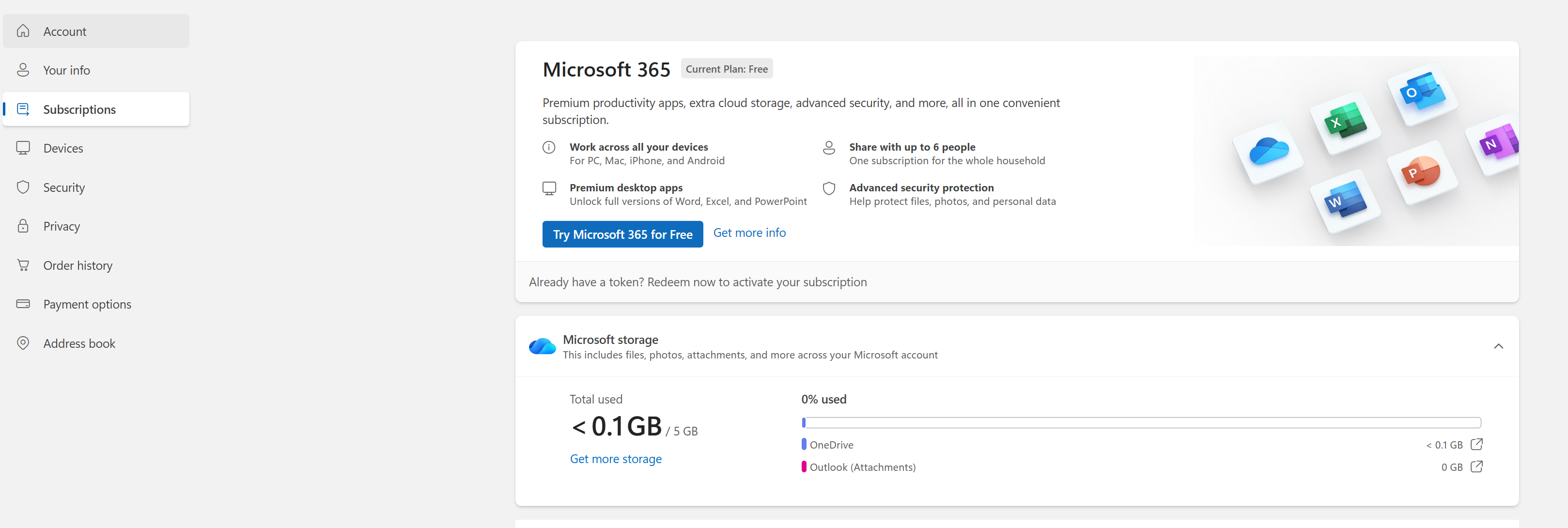This screenshot has width=1568, height=528.
Task: Click the shield icon beside Advanced security protection
Action: 828,188
